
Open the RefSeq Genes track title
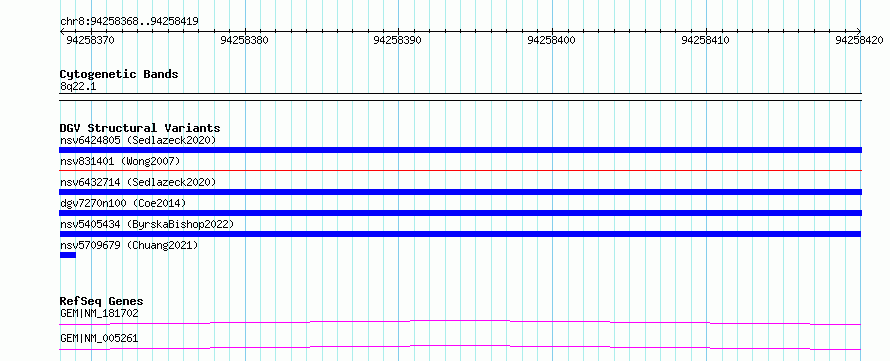(x=102, y=301)
